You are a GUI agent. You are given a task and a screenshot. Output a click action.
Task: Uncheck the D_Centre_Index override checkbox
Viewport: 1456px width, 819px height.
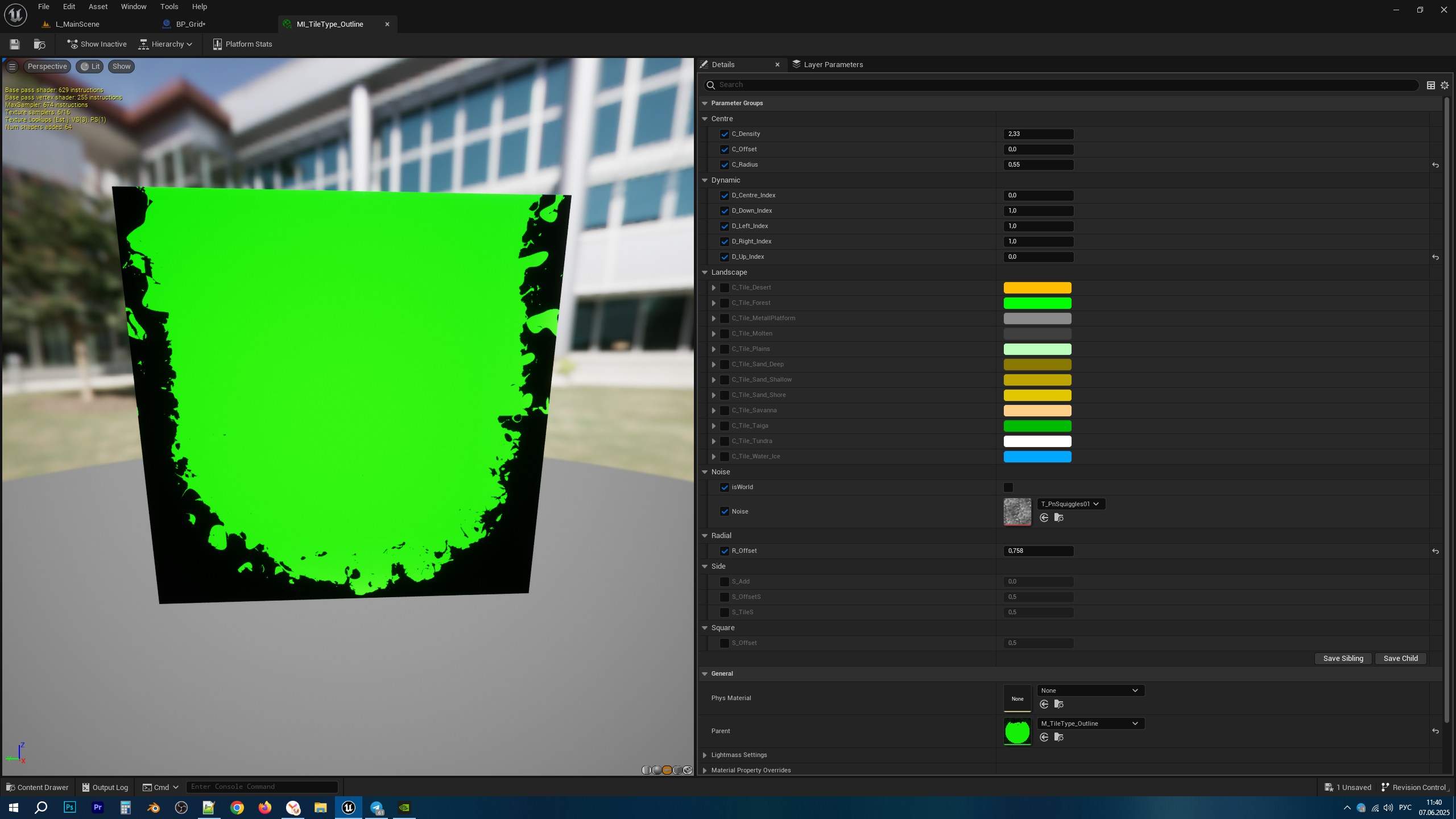(x=725, y=196)
